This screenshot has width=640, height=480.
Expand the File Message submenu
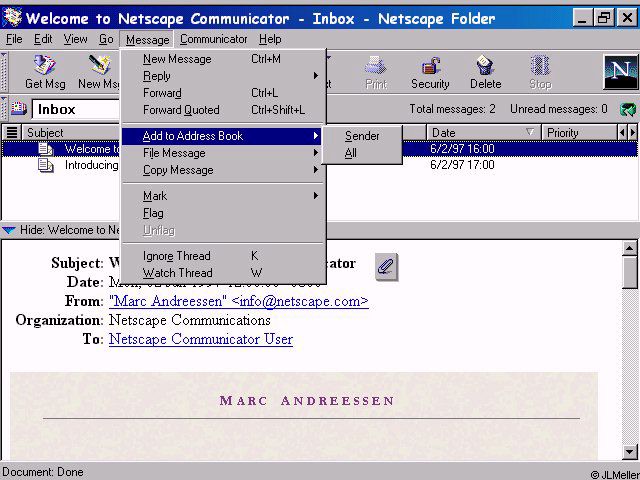(223, 153)
